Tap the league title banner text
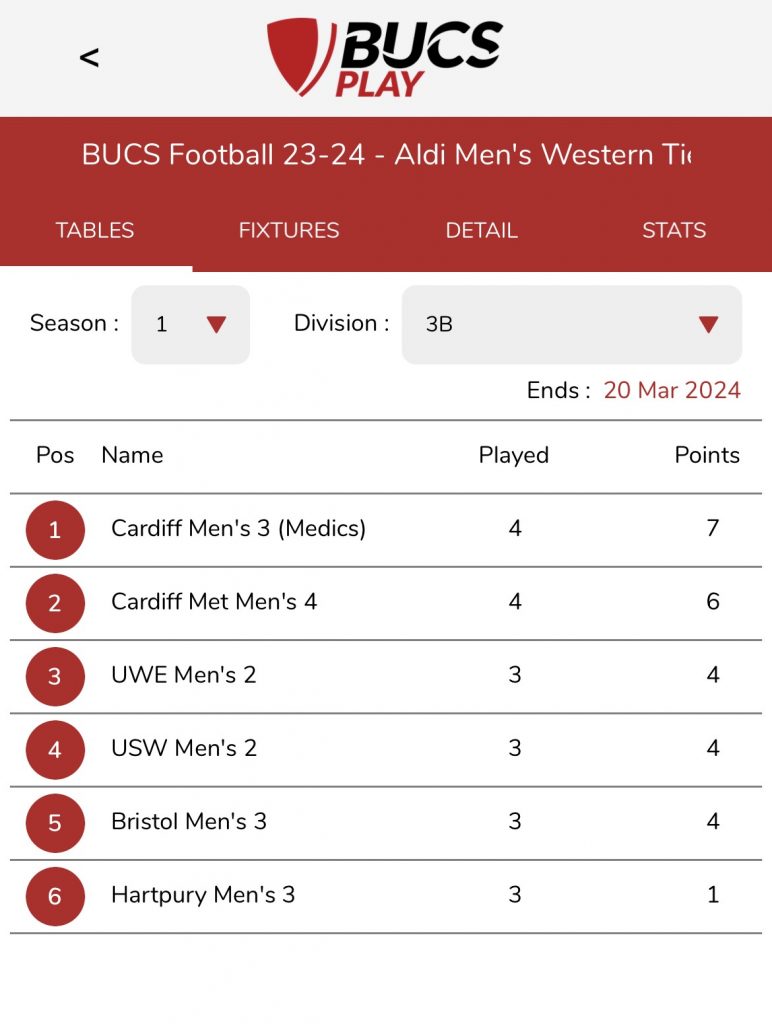 (386, 155)
